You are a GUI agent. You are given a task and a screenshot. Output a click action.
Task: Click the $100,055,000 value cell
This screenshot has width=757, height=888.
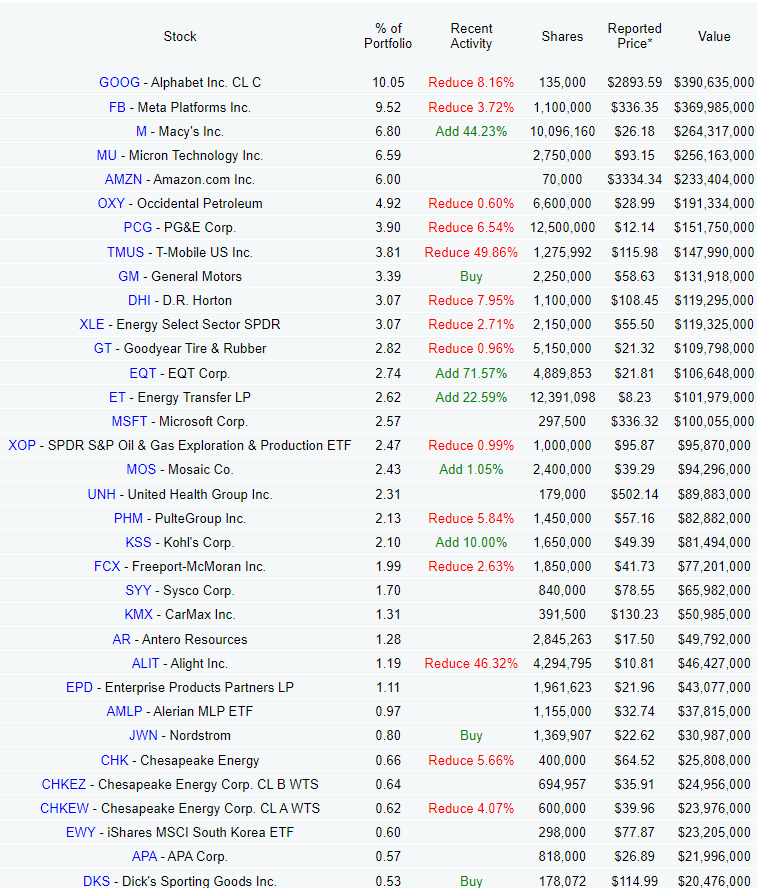pos(714,422)
